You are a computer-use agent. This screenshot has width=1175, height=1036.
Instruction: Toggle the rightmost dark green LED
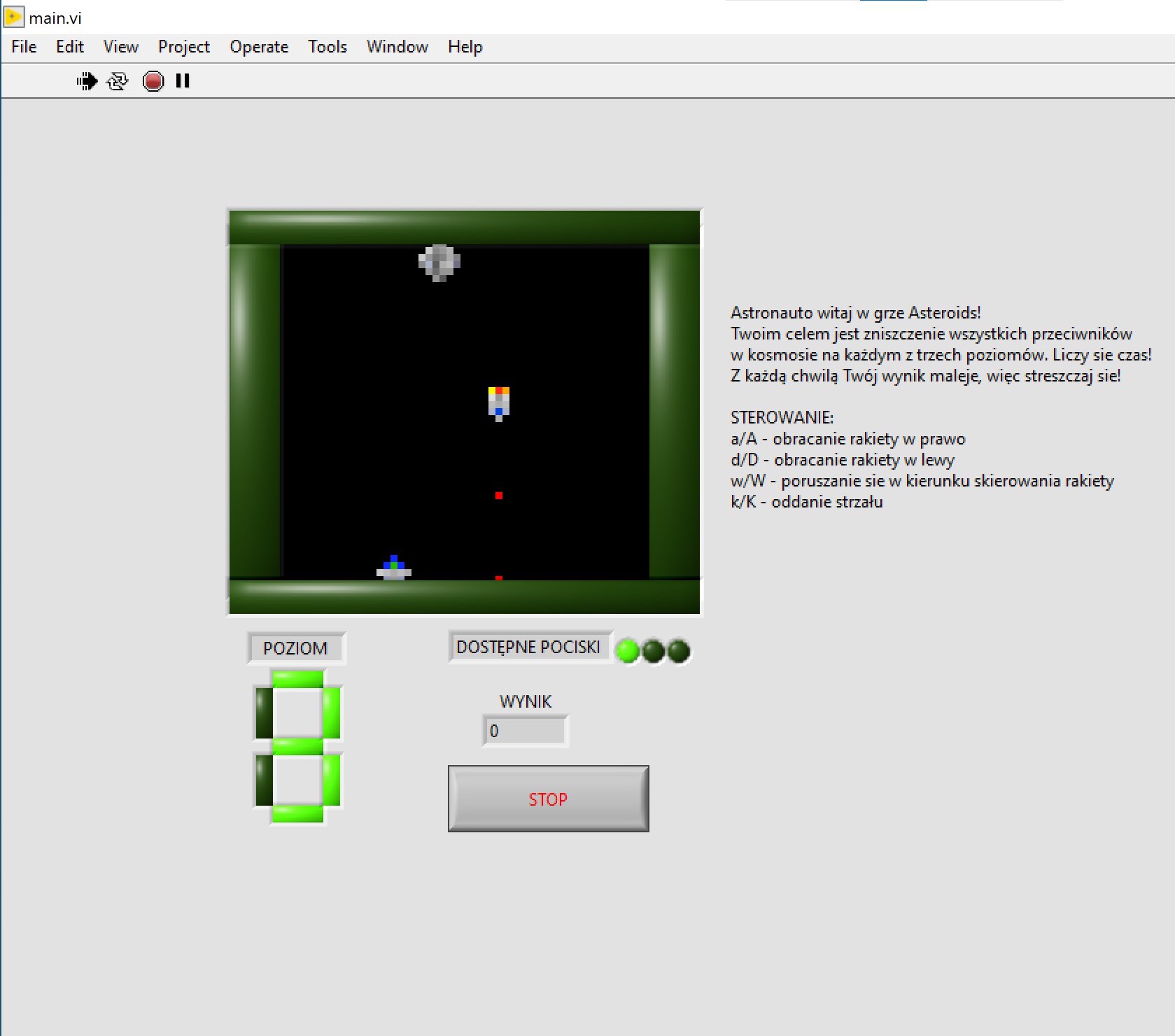678,650
